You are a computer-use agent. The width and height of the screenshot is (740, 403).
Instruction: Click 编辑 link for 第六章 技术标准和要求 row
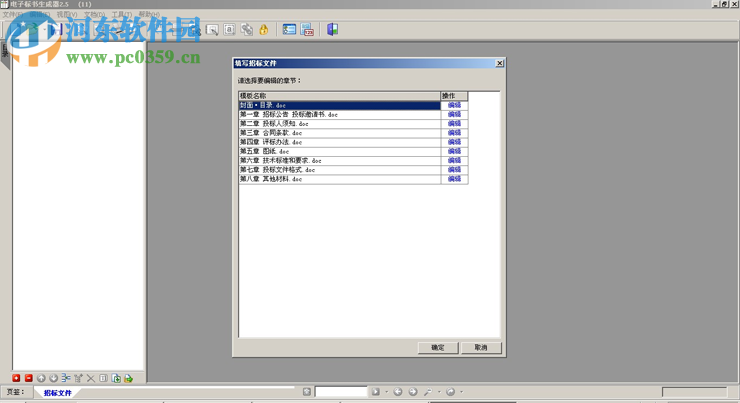coord(454,160)
